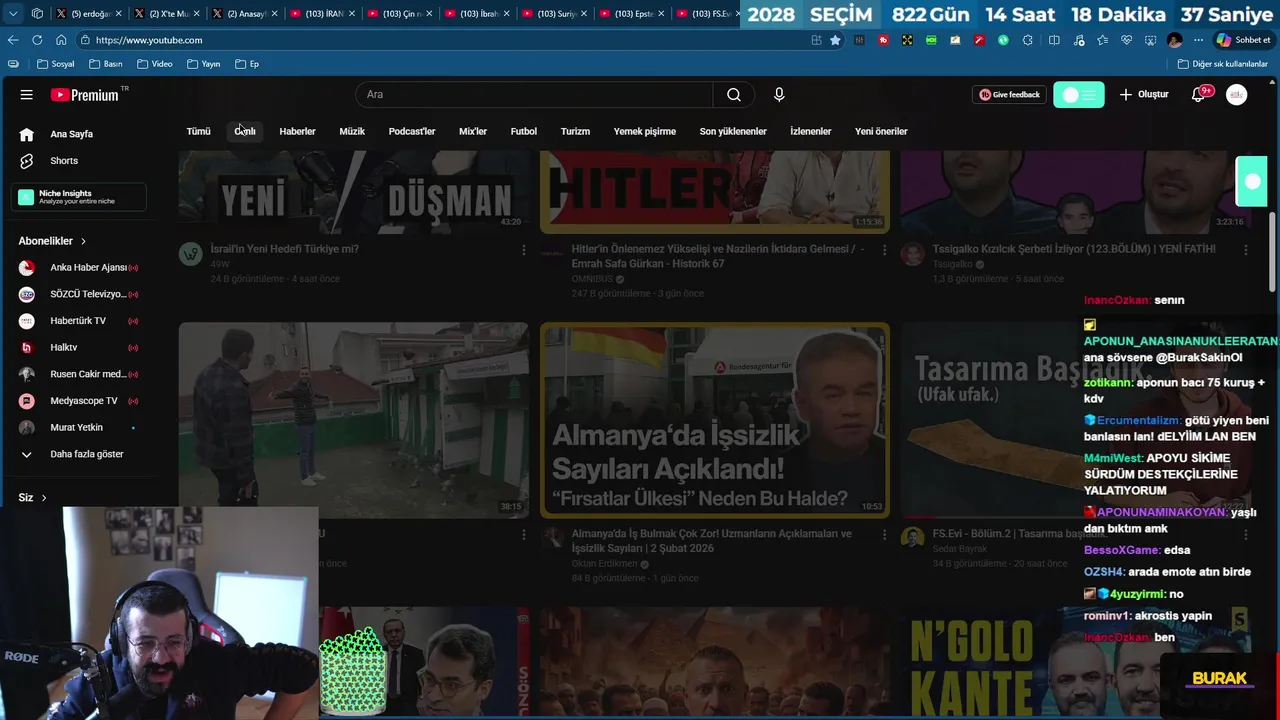Open the favorites list star icon
This screenshot has height=720, width=1280.
[x=1102, y=40]
